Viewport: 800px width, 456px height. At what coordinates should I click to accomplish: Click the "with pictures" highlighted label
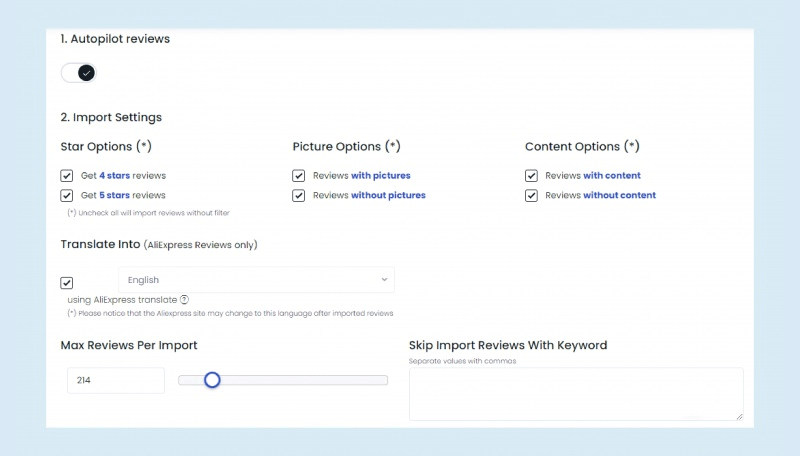pos(380,176)
